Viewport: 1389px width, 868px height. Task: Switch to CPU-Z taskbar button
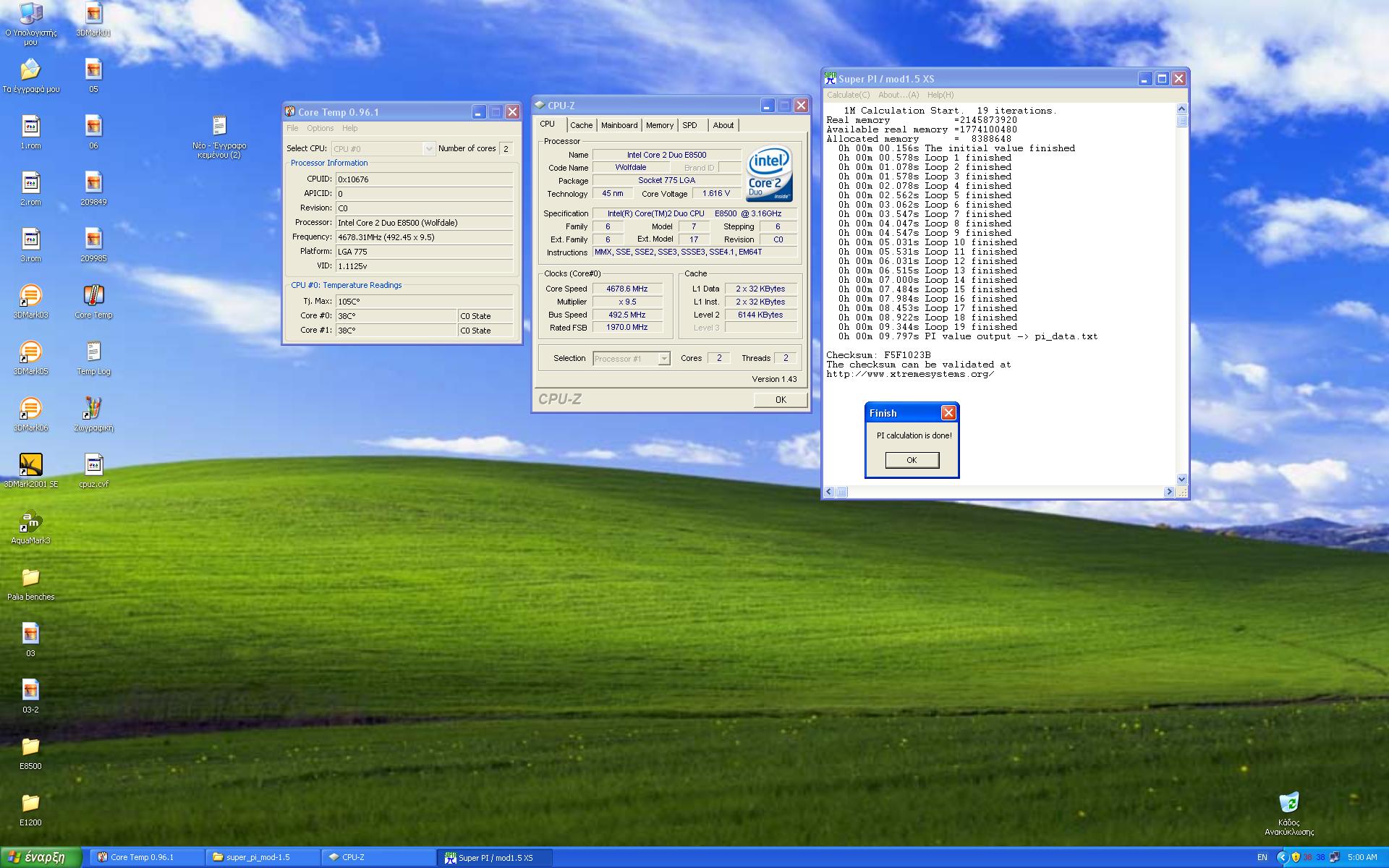tap(378, 857)
